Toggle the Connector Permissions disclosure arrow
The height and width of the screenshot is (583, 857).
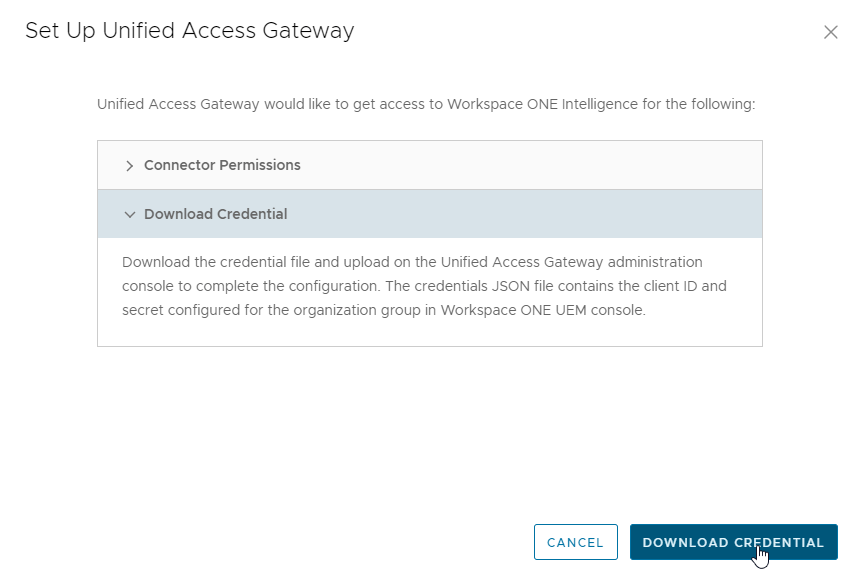130,165
